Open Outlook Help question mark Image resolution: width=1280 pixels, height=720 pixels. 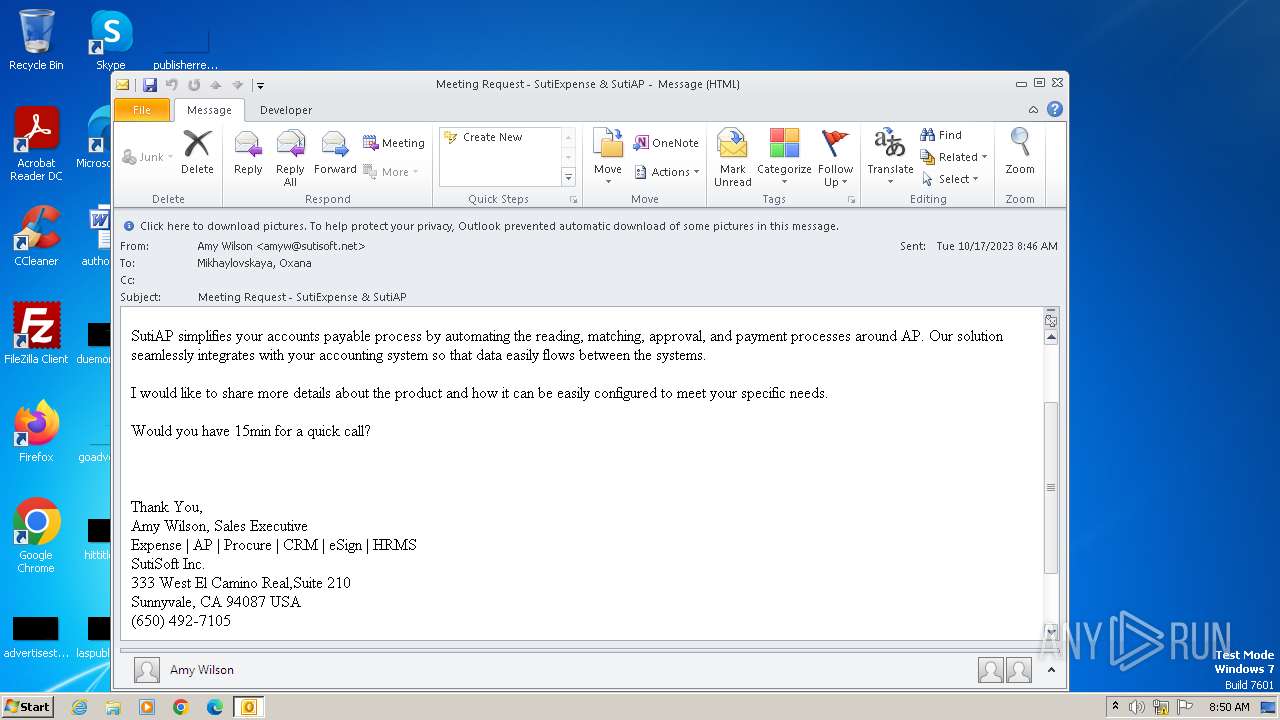coord(1054,110)
